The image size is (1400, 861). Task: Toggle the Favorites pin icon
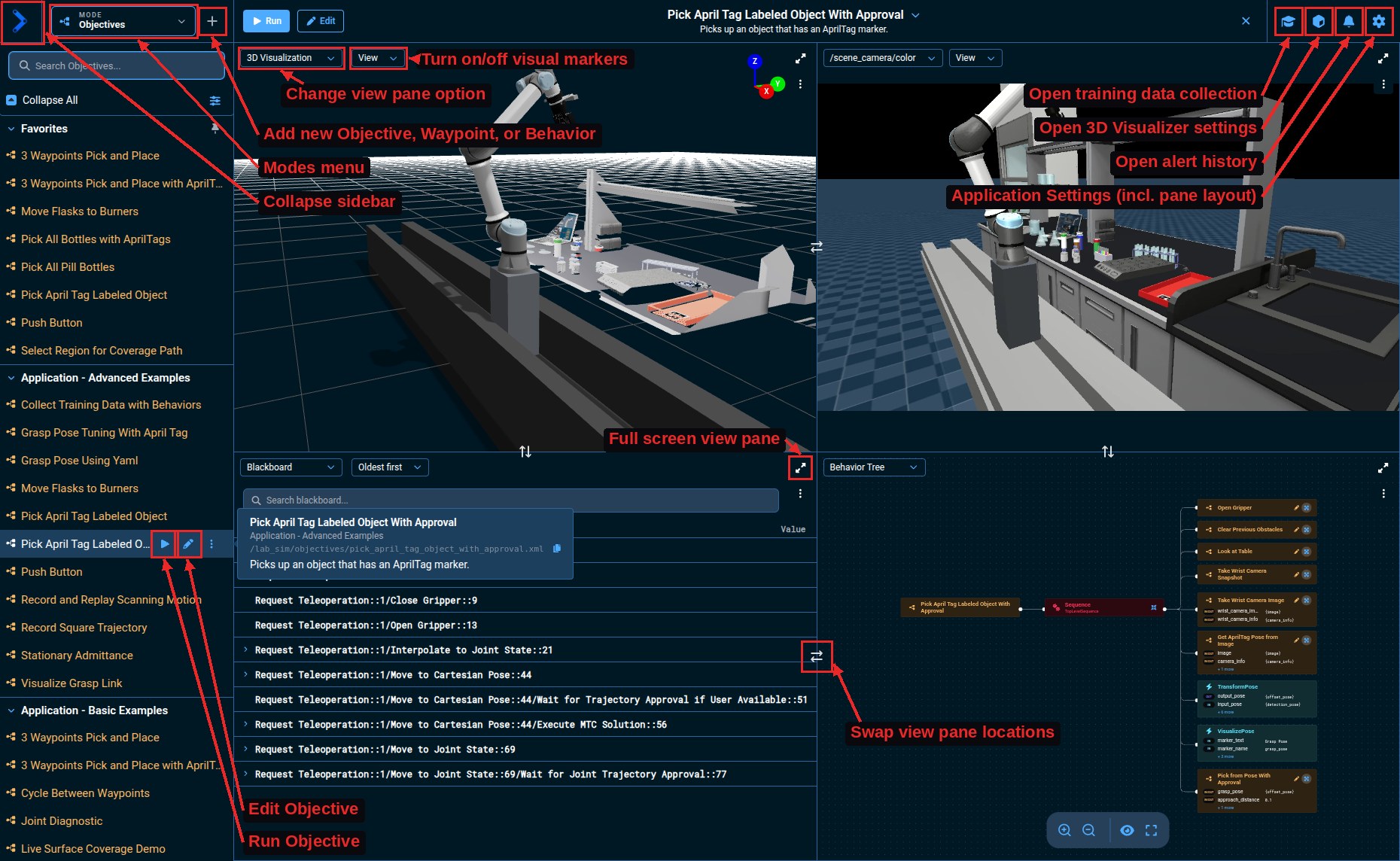coord(215,129)
